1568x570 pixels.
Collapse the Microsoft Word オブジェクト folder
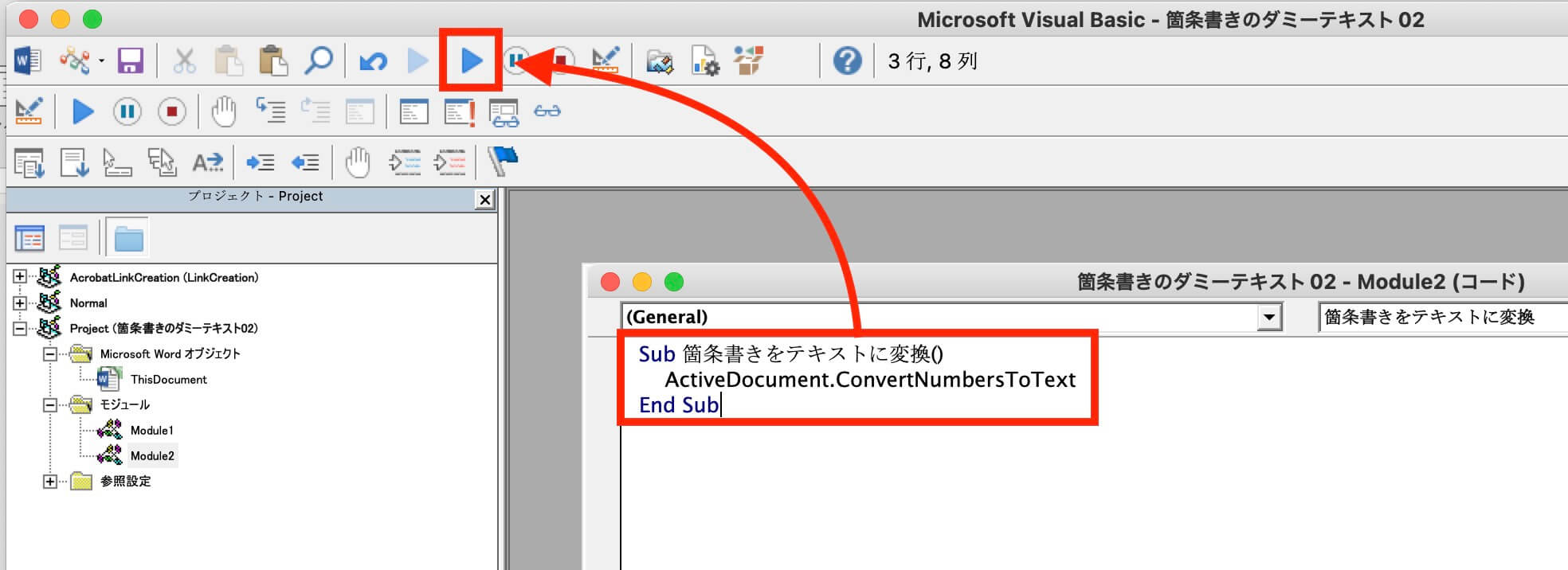(x=50, y=353)
